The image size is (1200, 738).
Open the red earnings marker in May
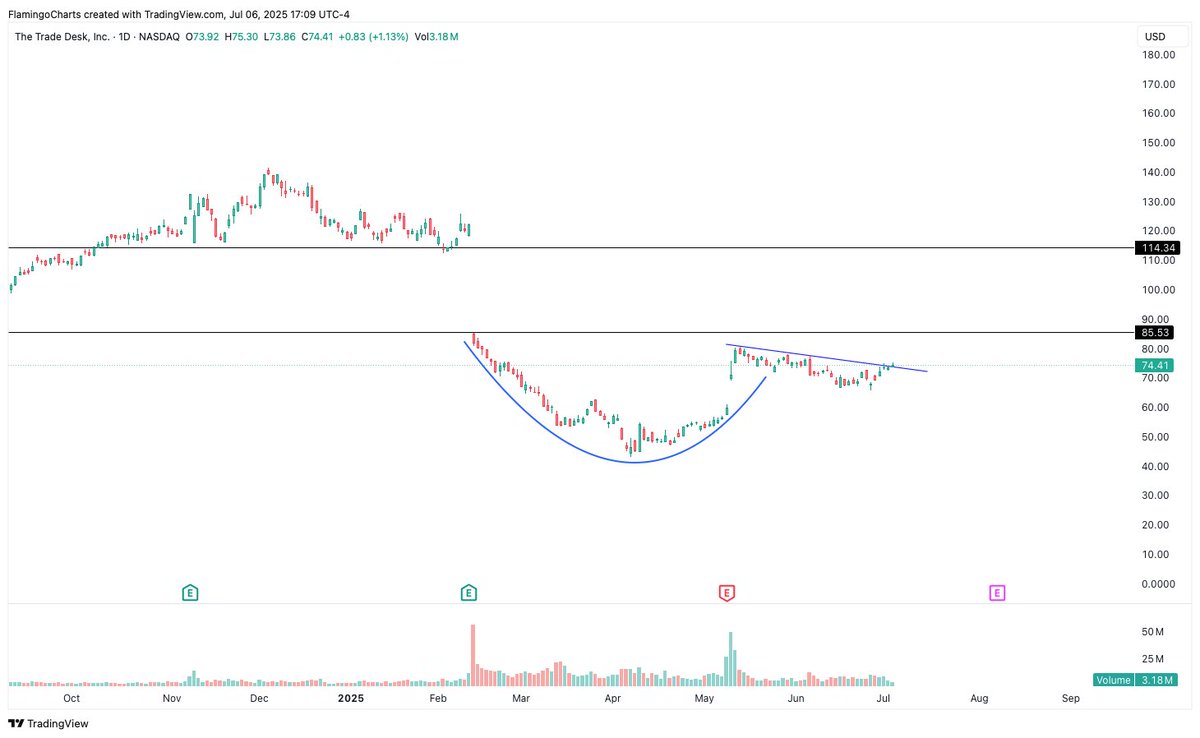coord(727,593)
